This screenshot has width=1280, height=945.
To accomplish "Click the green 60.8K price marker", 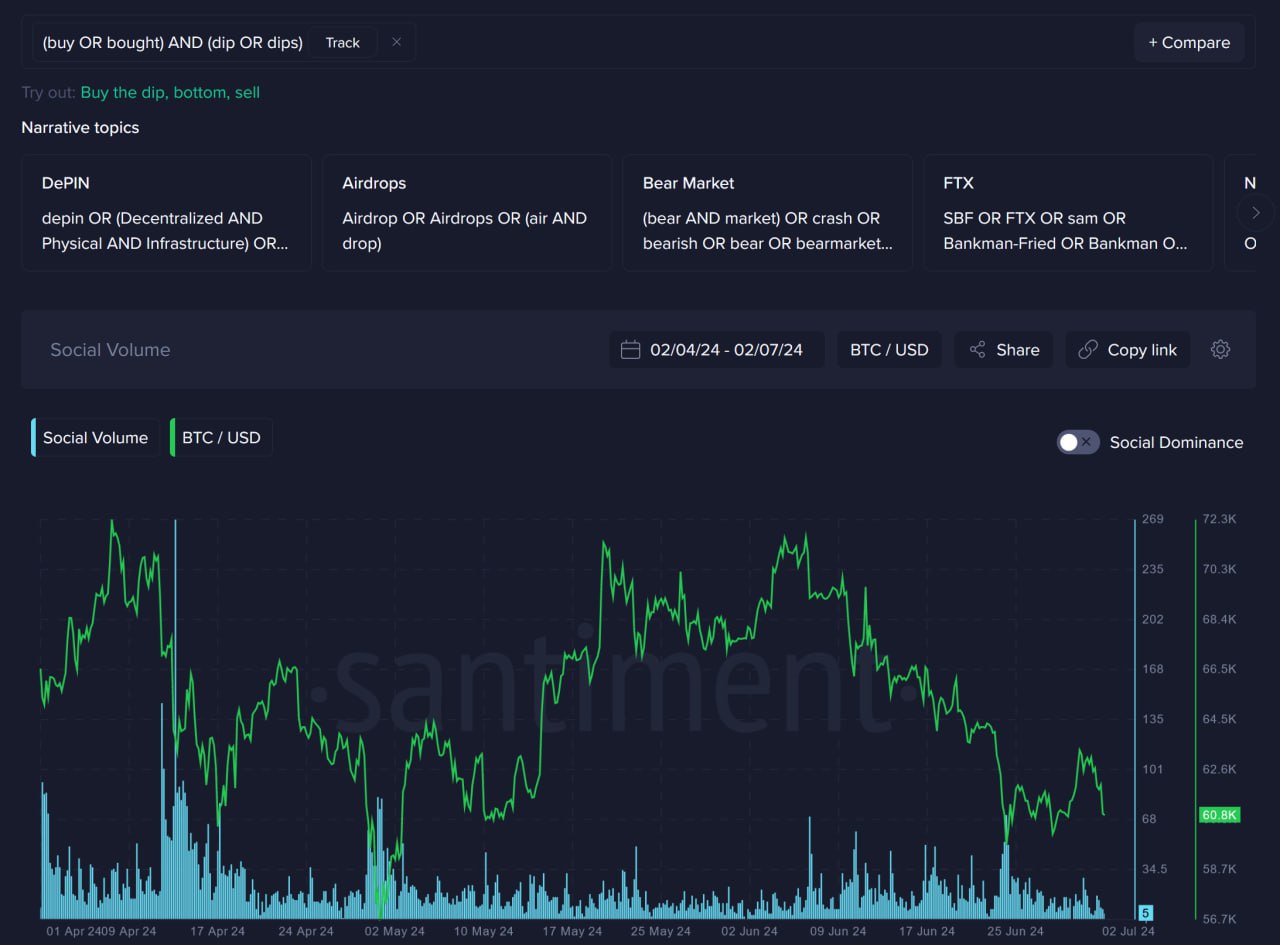I will coord(1220,815).
